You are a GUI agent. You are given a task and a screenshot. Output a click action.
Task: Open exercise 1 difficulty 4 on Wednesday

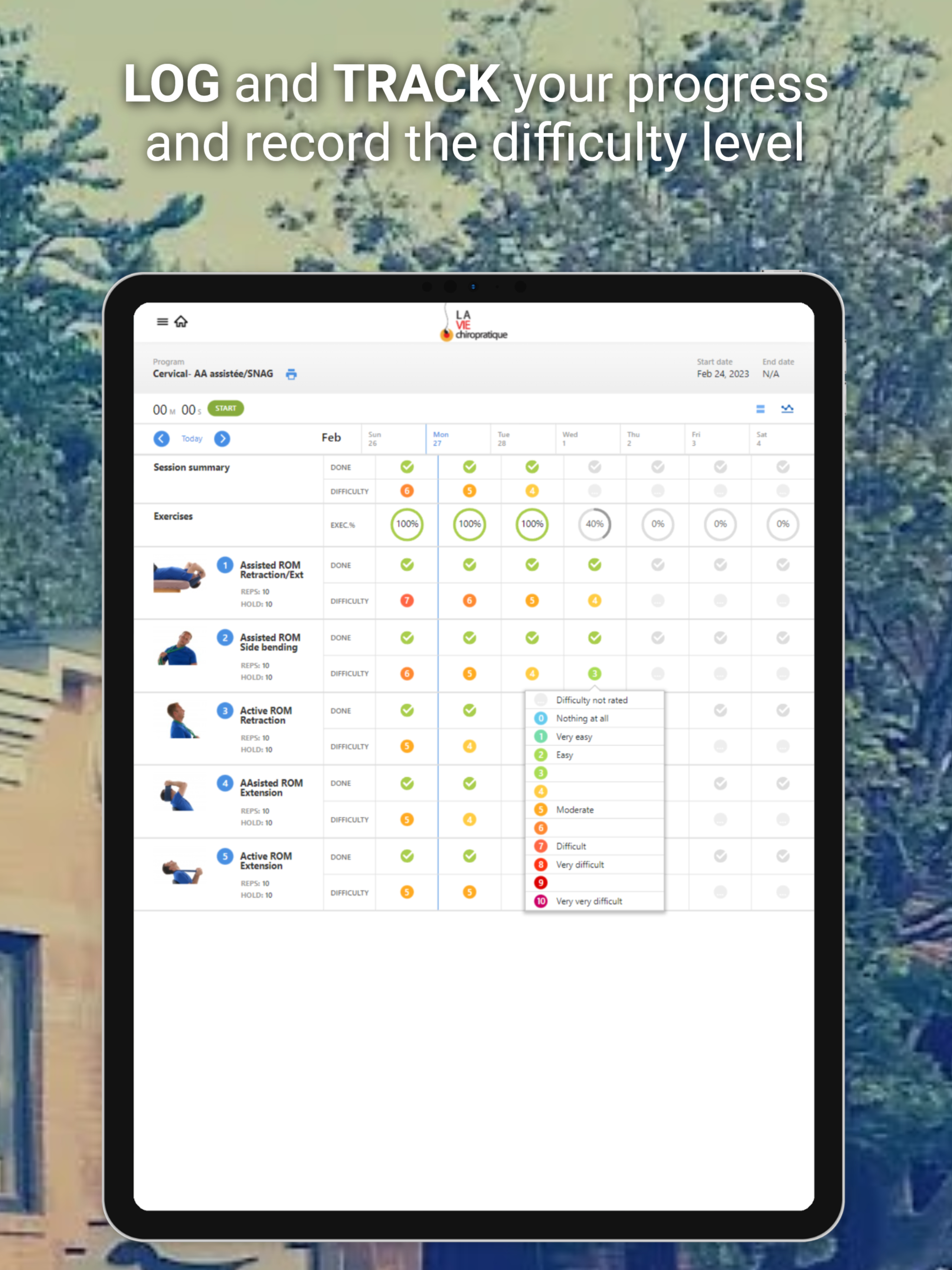(x=595, y=601)
